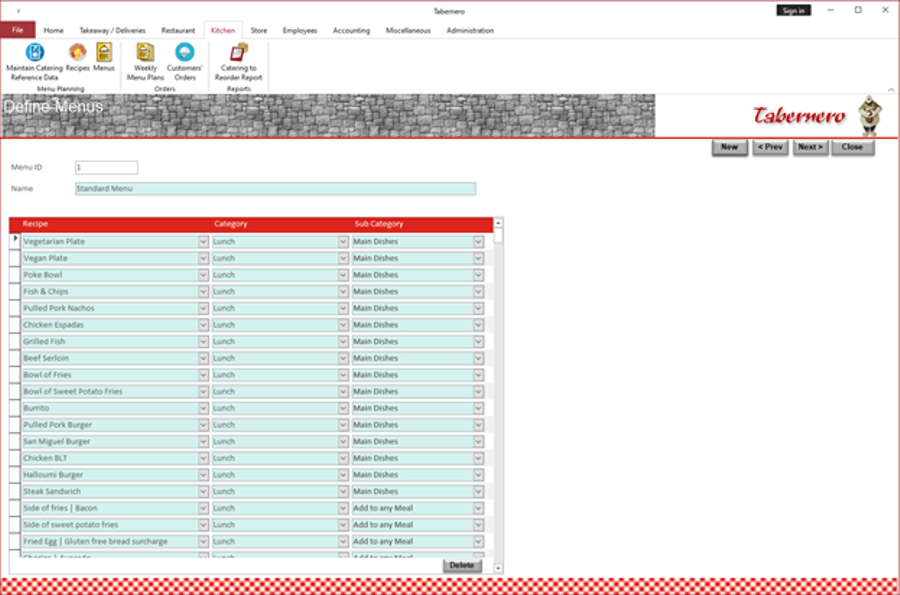Go to the next menu with Next >
Viewport: 900px width, 595px height.
pyautogui.click(x=810, y=147)
